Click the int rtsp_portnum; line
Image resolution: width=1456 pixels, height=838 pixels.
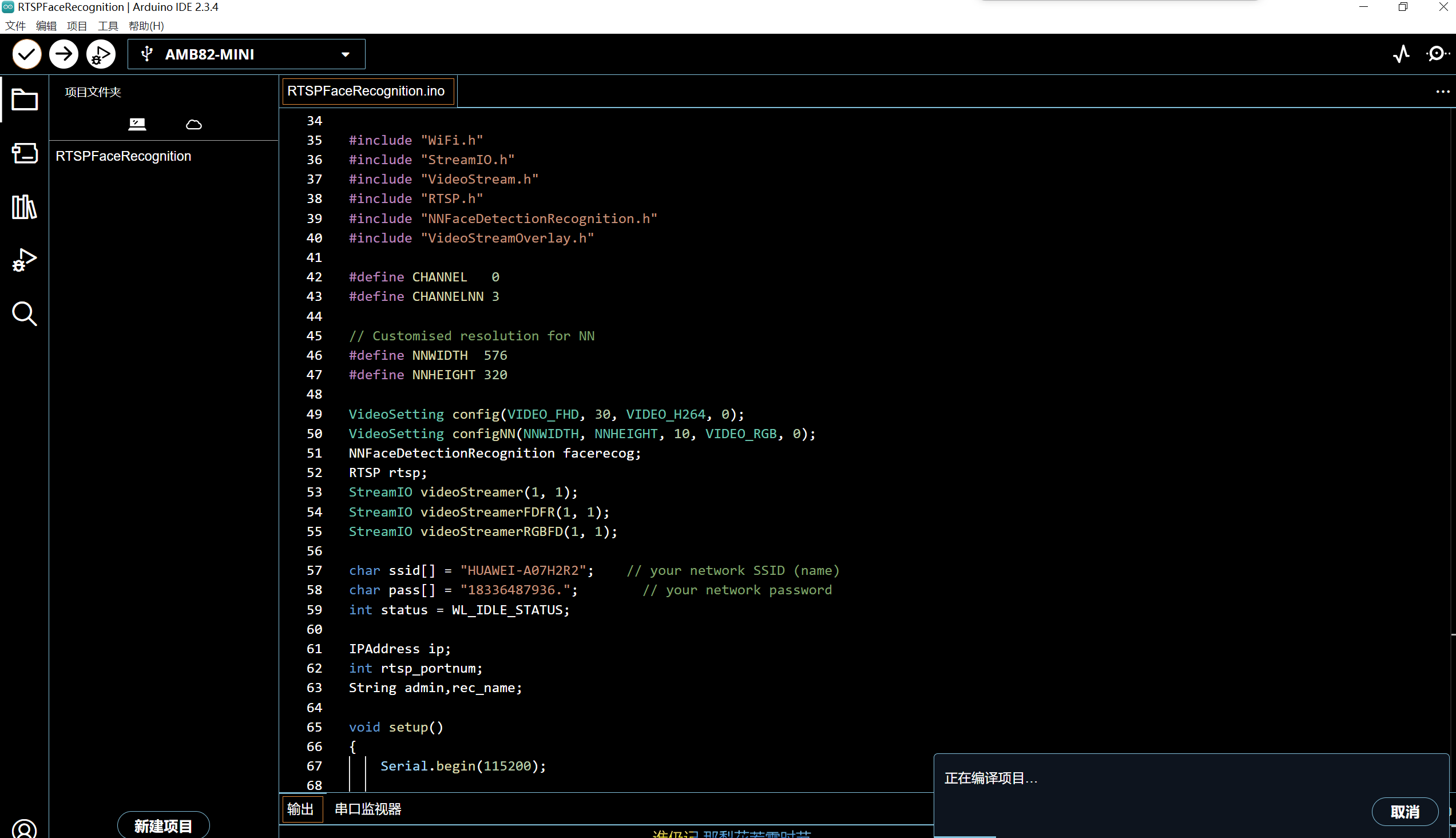416,668
